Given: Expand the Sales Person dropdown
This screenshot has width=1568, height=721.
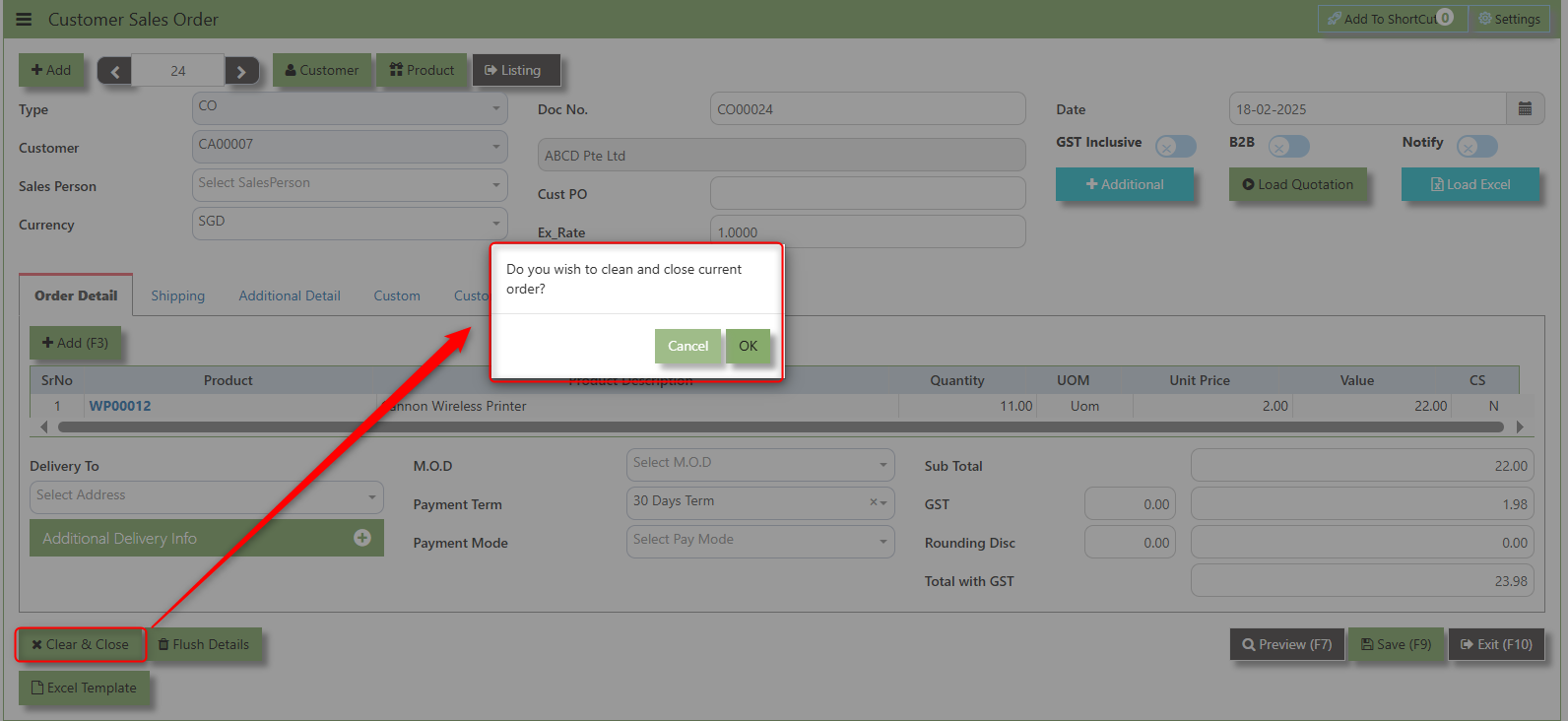Looking at the screenshot, I should [x=350, y=184].
